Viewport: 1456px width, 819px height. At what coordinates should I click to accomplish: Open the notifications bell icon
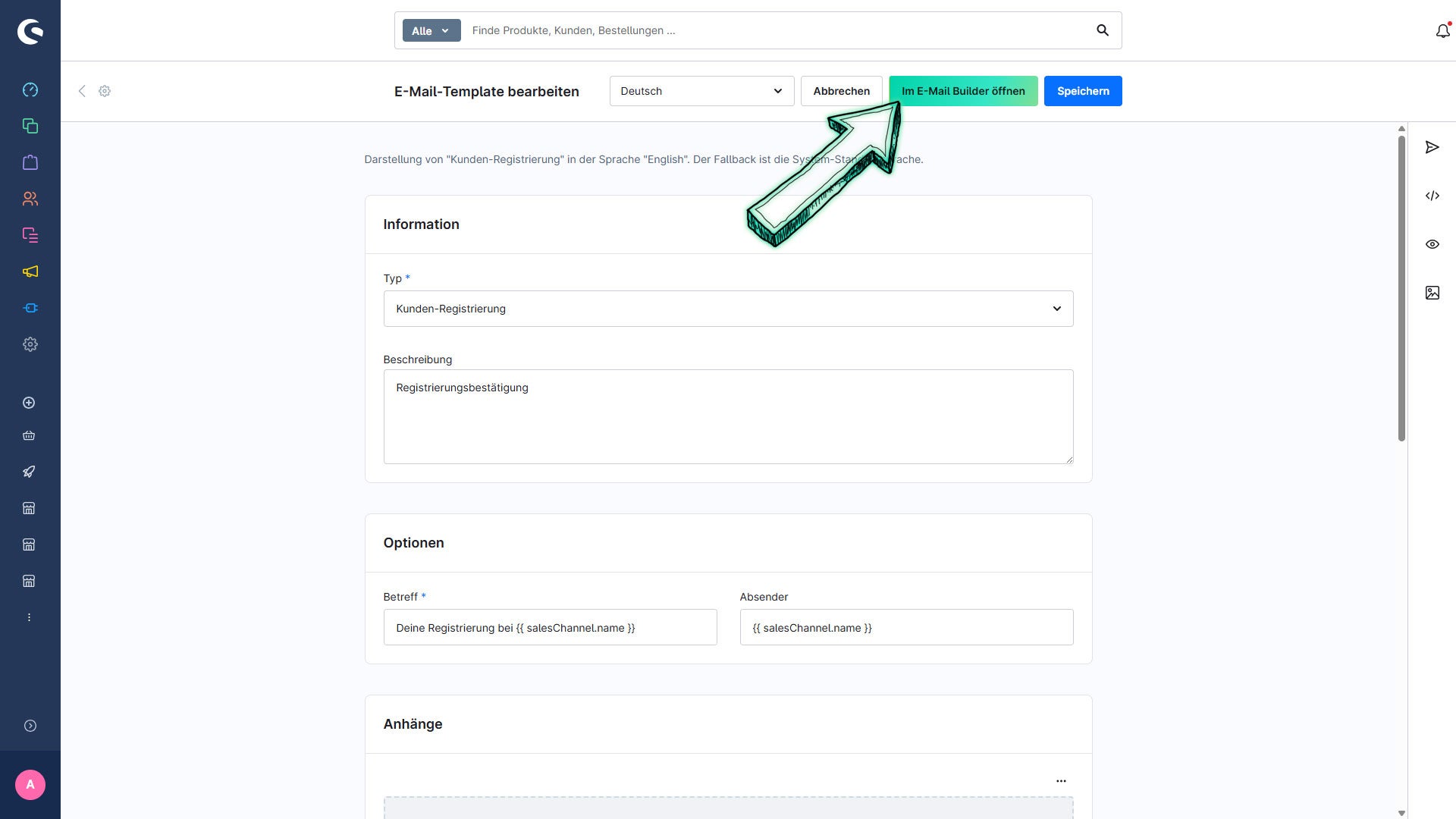pos(1442,31)
